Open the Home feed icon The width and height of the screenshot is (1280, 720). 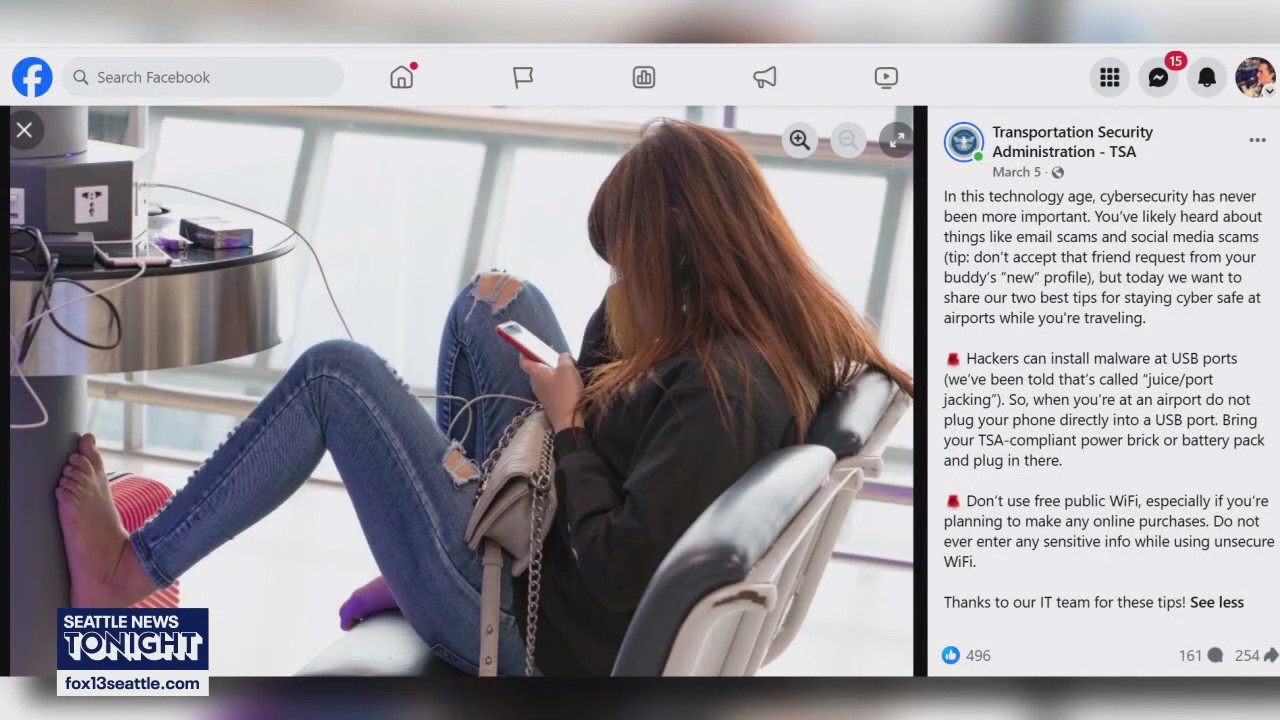[401, 77]
